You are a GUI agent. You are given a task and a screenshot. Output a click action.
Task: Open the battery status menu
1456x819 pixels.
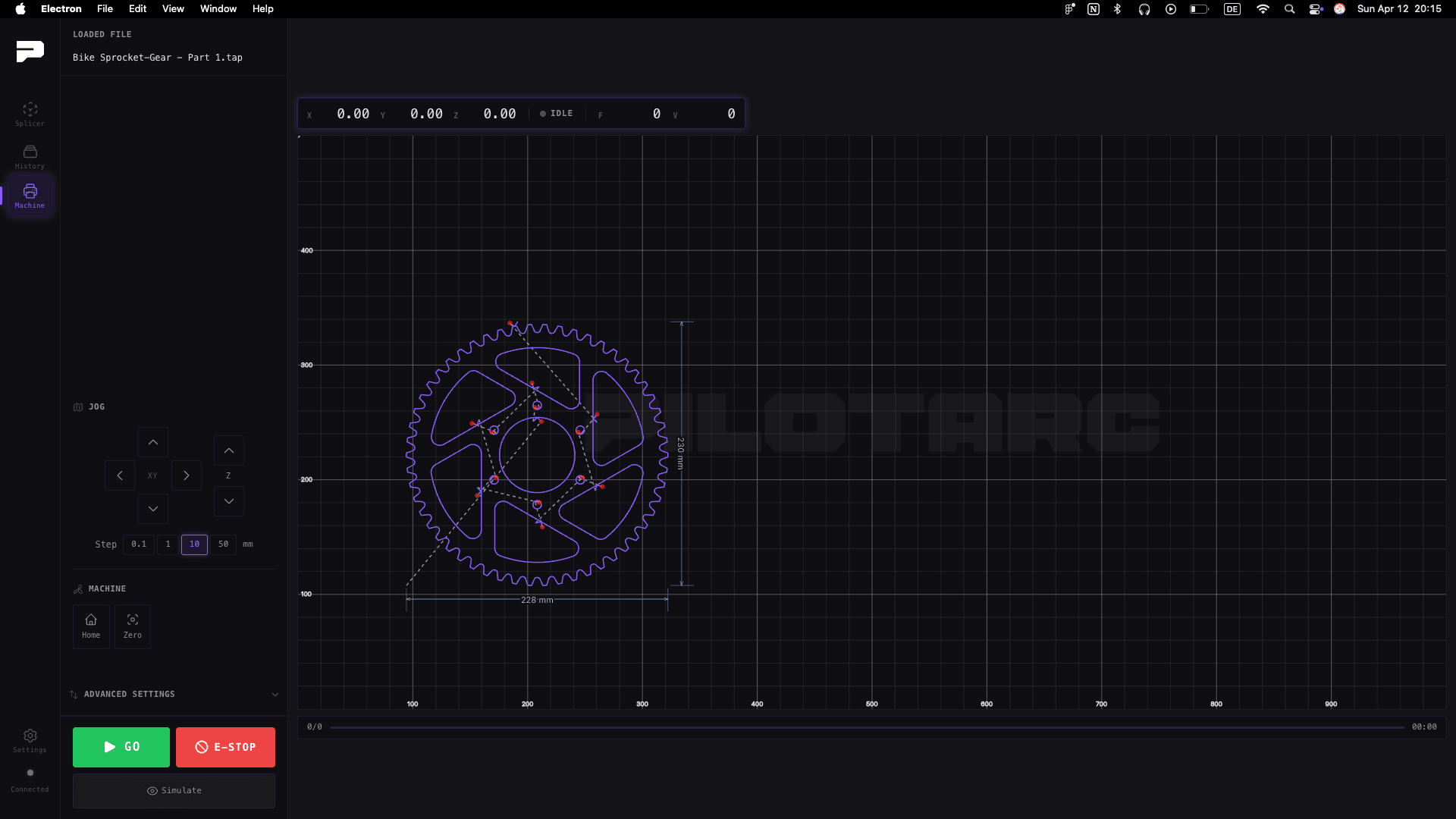[x=1199, y=9]
